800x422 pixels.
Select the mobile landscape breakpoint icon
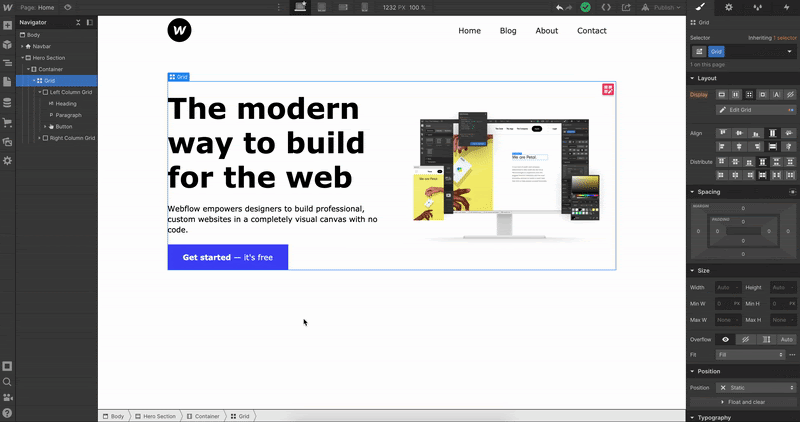pyautogui.click(x=343, y=7)
